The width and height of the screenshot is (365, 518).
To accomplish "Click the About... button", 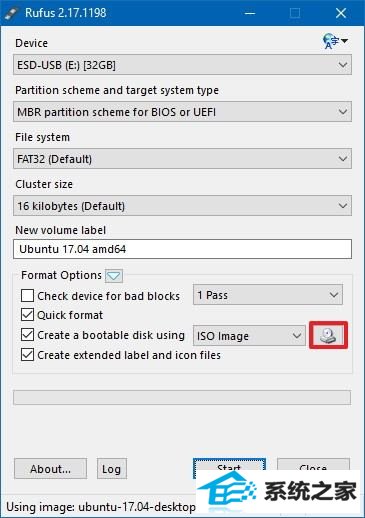I will coord(50,469).
